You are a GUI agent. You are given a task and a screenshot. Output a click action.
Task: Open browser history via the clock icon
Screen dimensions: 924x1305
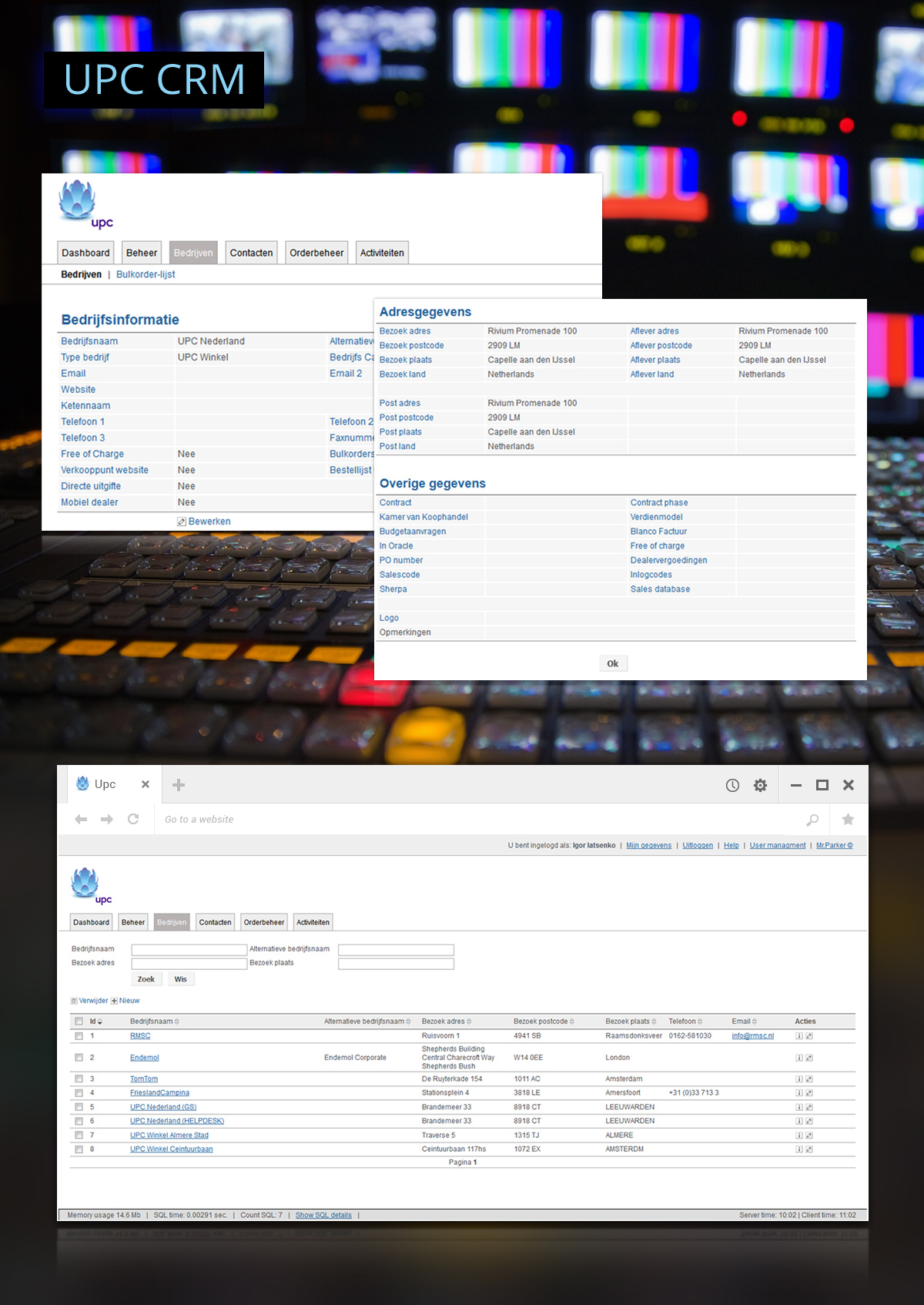click(x=732, y=785)
